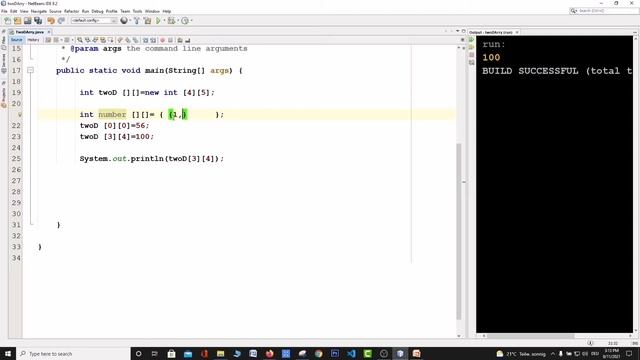Open Visual Studio Code from the taskbar
The height and width of the screenshot is (360, 640).
[351, 353]
